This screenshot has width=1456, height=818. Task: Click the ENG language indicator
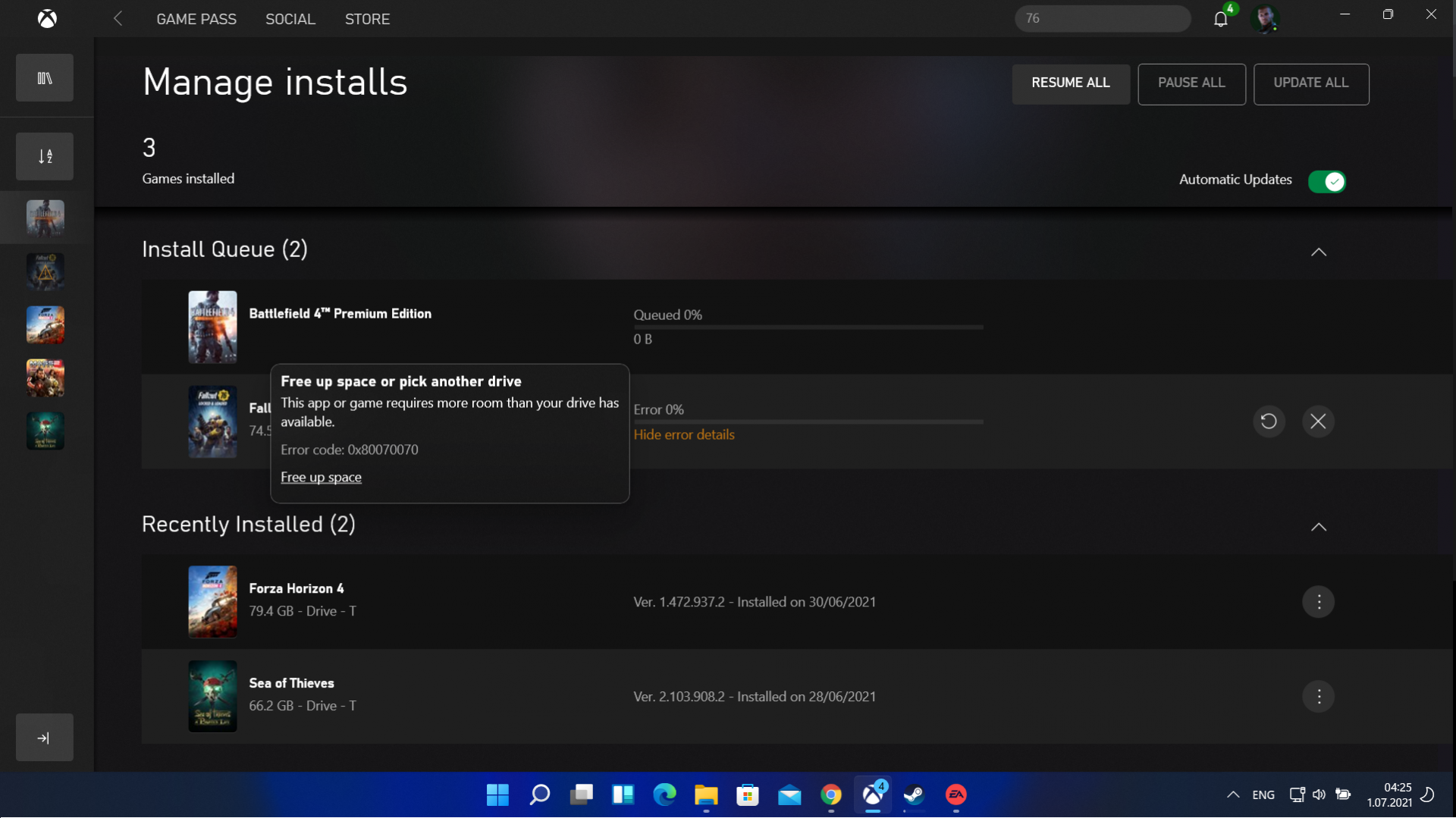pyautogui.click(x=1263, y=794)
